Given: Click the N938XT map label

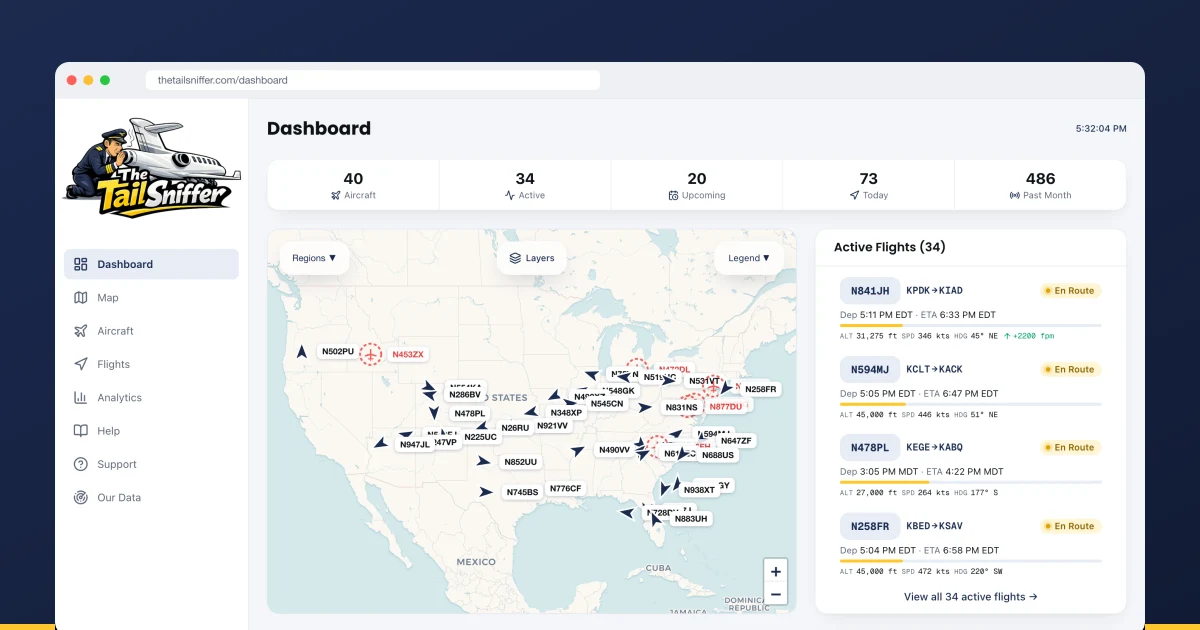Looking at the screenshot, I should [699, 490].
